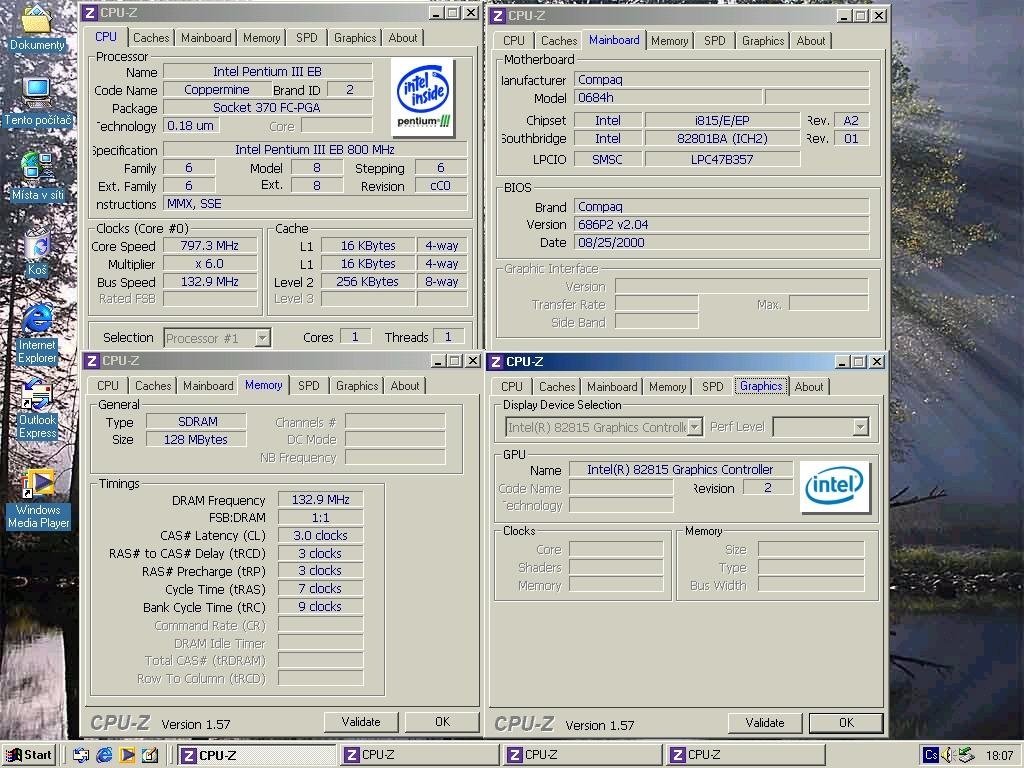Click the memory Size 128 MBytes field

click(x=196, y=440)
